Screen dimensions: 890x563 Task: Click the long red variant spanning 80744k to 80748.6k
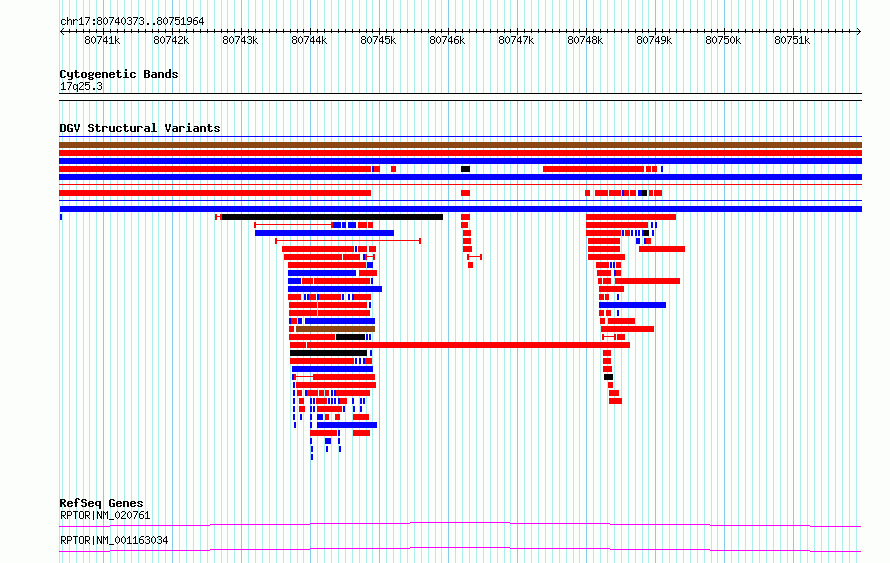468,345
